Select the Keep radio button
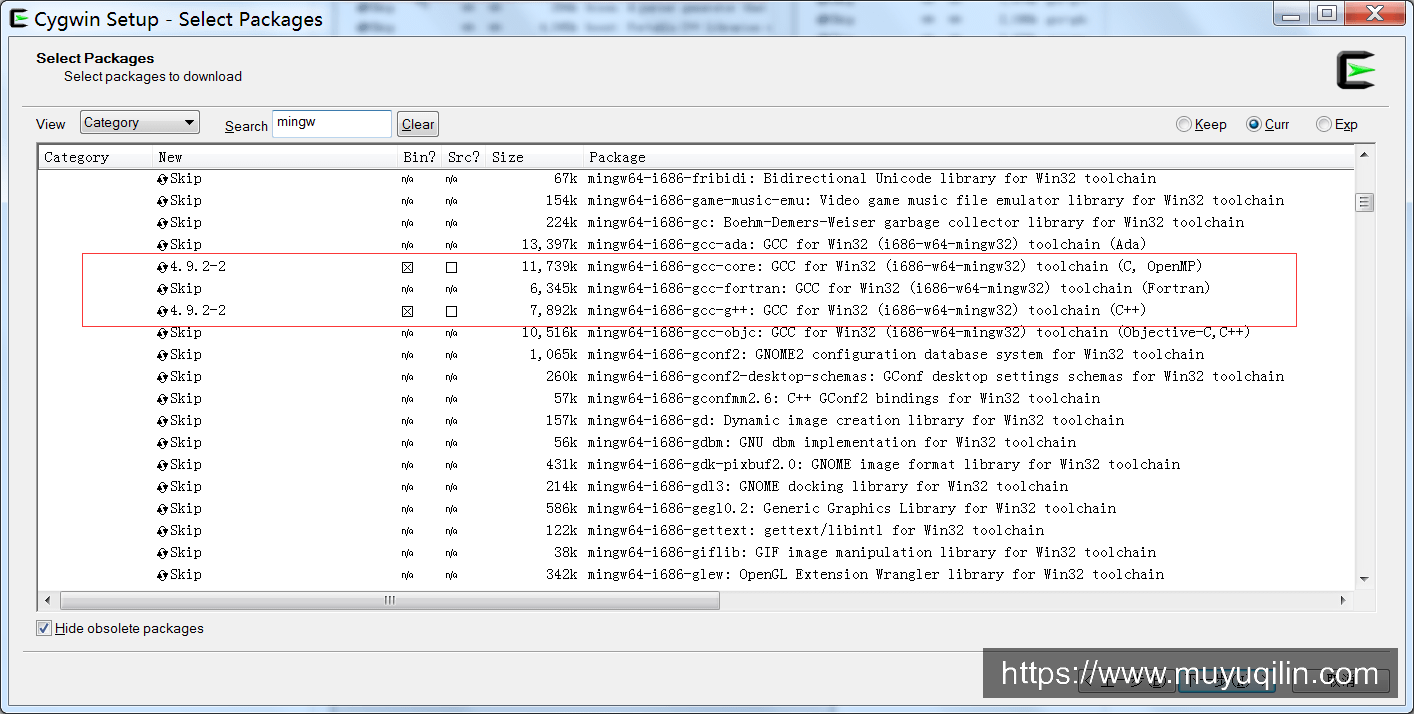1414x714 pixels. click(x=1184, y=125)
